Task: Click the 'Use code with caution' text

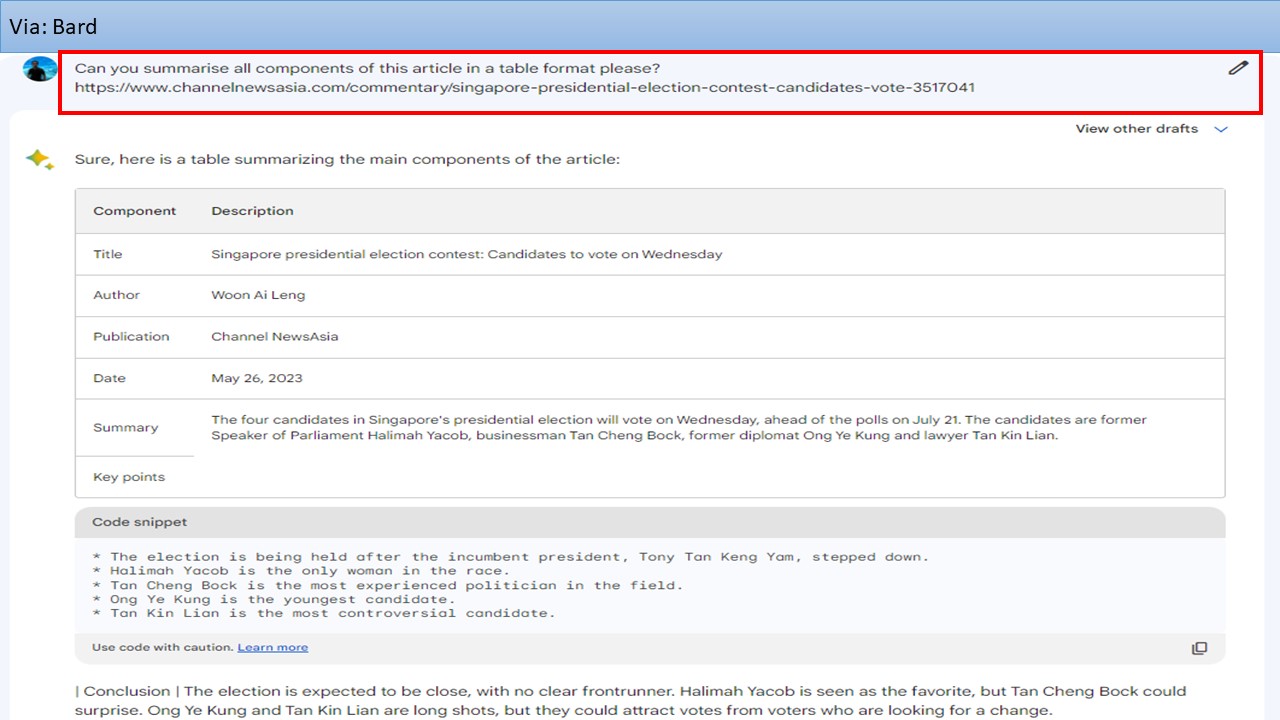Action: (162, 648)
